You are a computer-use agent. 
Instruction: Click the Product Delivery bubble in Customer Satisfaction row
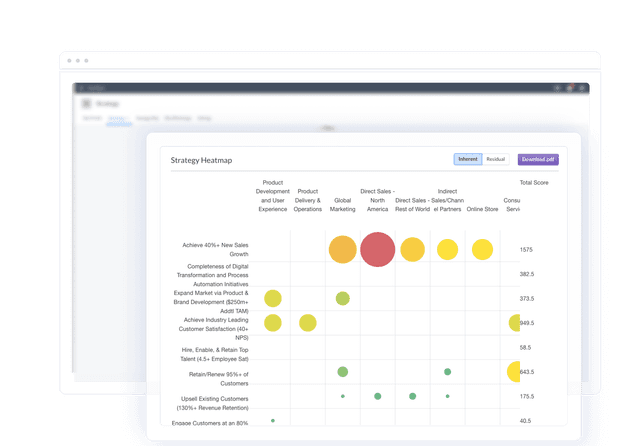pyautogui.click(x=308, y=323)
